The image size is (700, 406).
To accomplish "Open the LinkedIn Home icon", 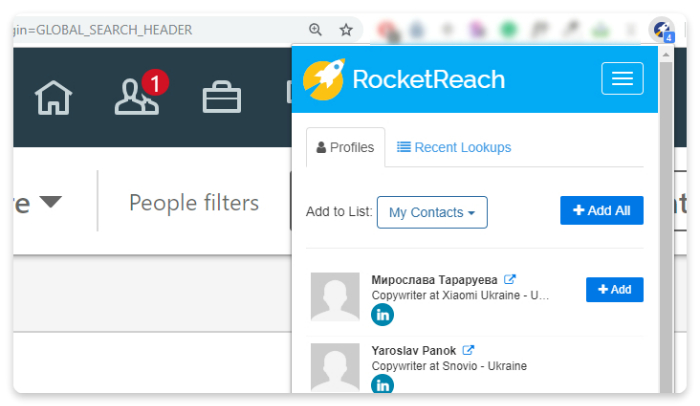I will pos(53,97).
